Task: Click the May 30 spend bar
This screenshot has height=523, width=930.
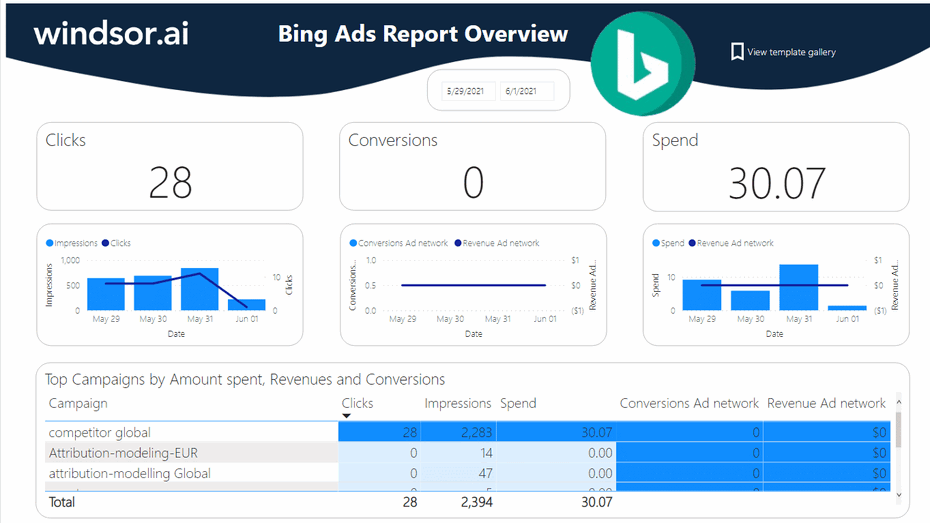Action: pos(750,300)
